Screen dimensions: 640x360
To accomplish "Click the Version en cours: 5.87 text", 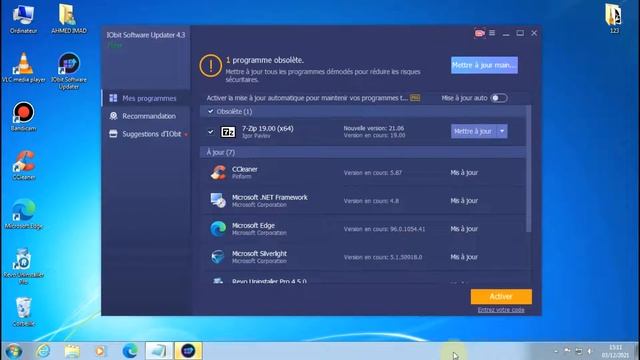I will pyautogui.click(x=372, y=173).
